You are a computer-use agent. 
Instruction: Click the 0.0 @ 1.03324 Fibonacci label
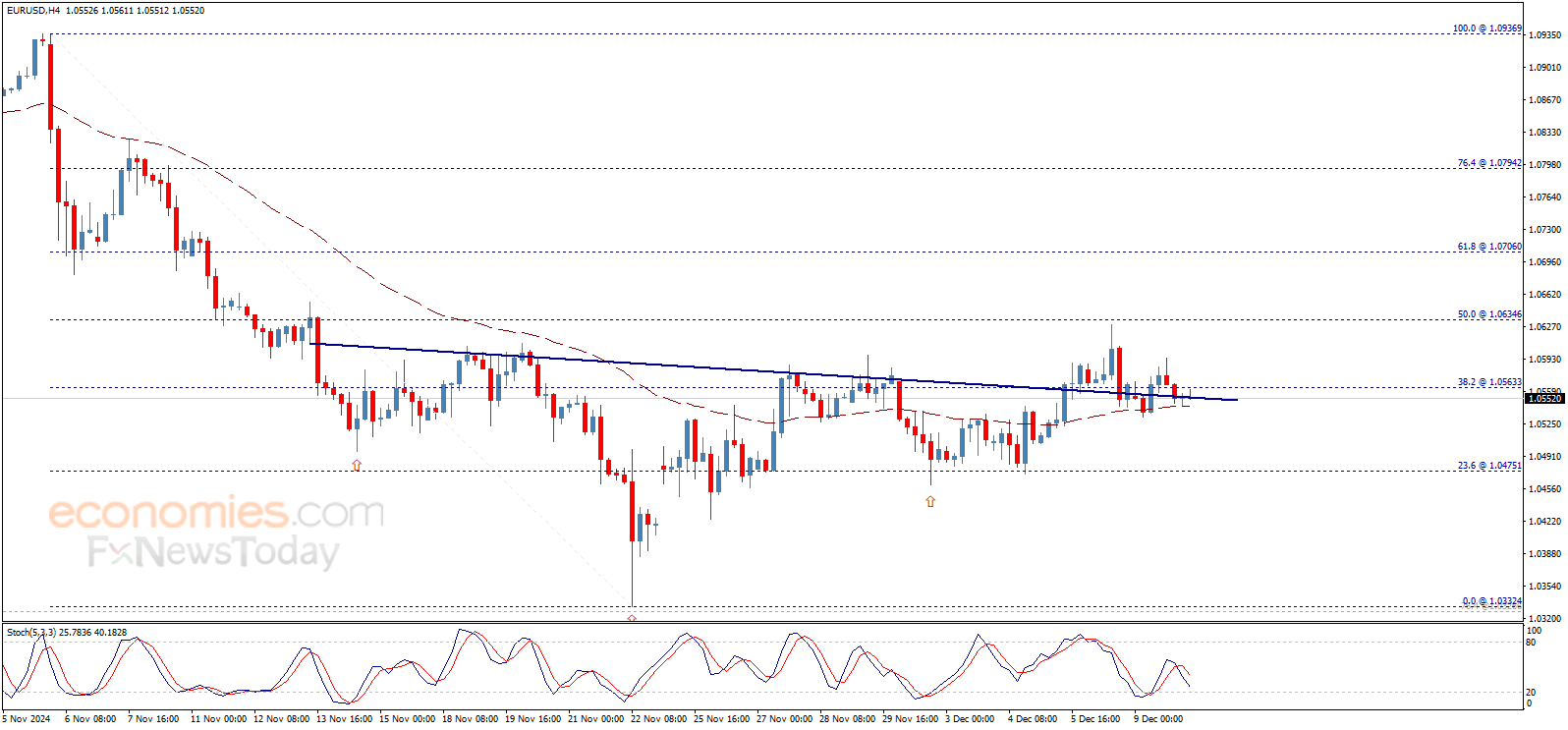1491,601
